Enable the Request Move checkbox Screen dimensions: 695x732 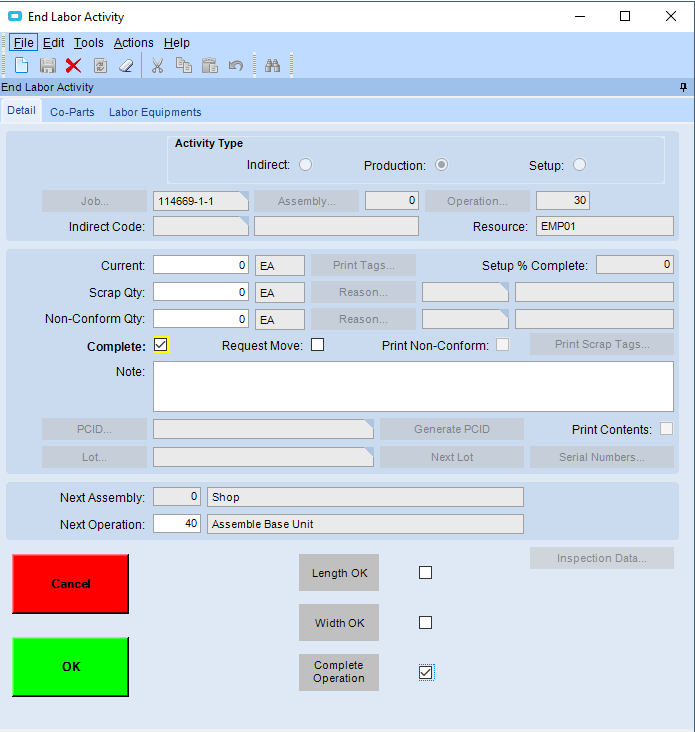point(318,345)
